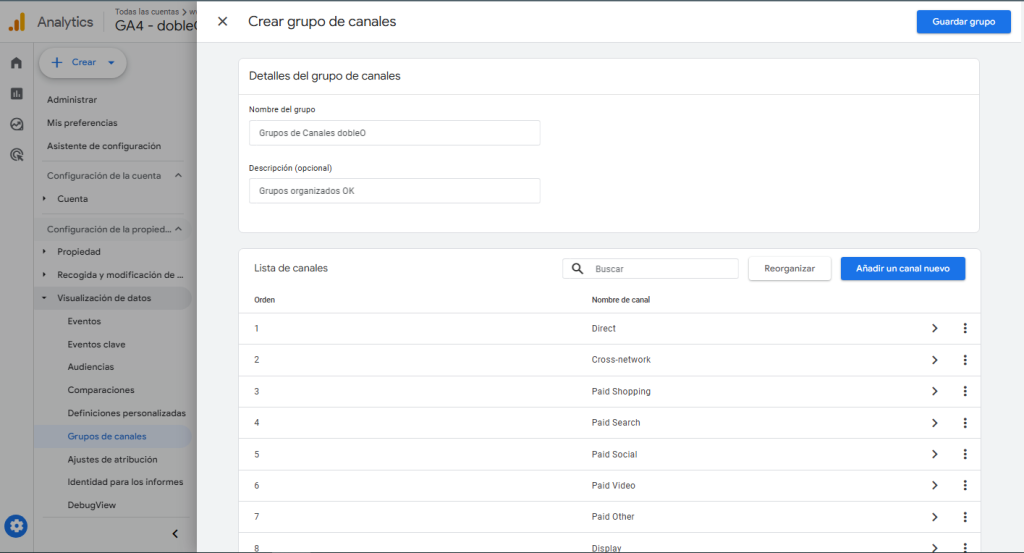Select Grupos de canales in the sidebar

pos(107,436)
